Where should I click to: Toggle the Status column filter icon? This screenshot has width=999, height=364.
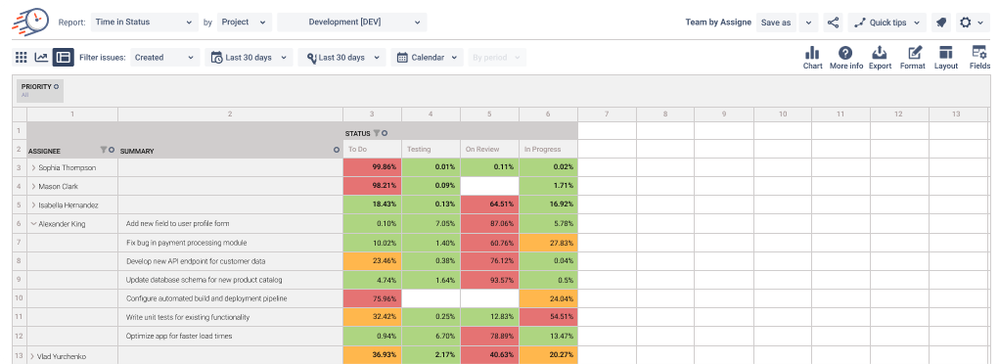(377, 133)
